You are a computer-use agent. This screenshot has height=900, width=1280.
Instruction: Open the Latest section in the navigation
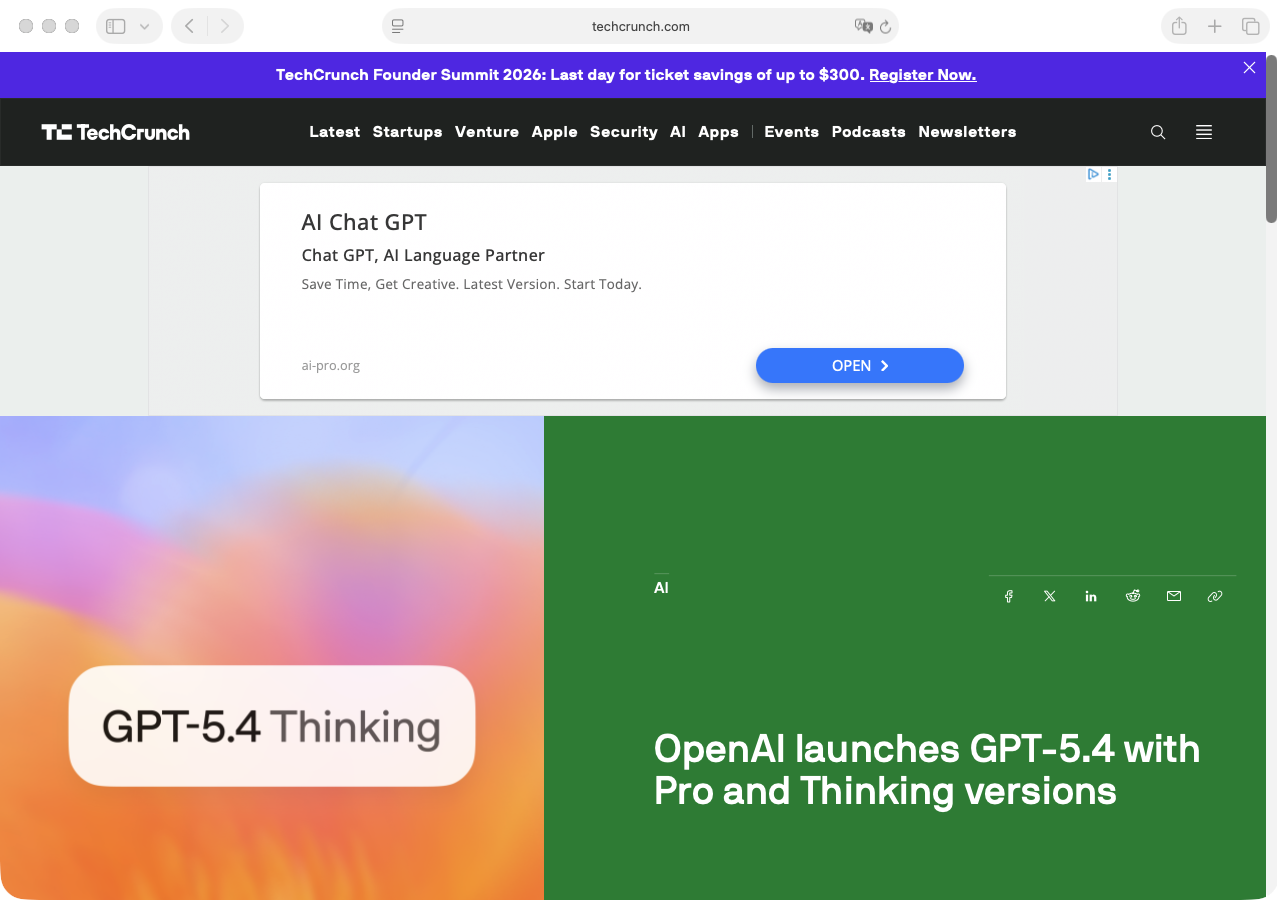(334, 131)
